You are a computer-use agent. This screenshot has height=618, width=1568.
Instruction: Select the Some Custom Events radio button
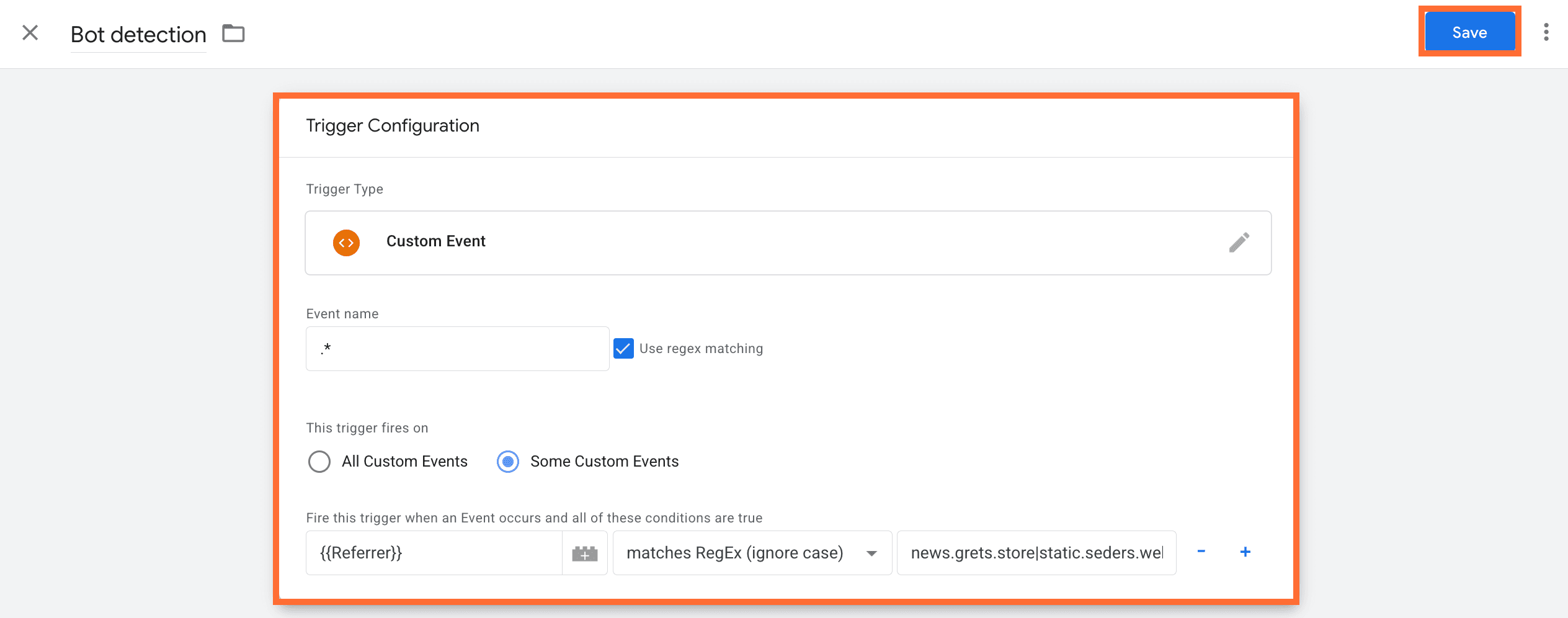pos(508,462)
